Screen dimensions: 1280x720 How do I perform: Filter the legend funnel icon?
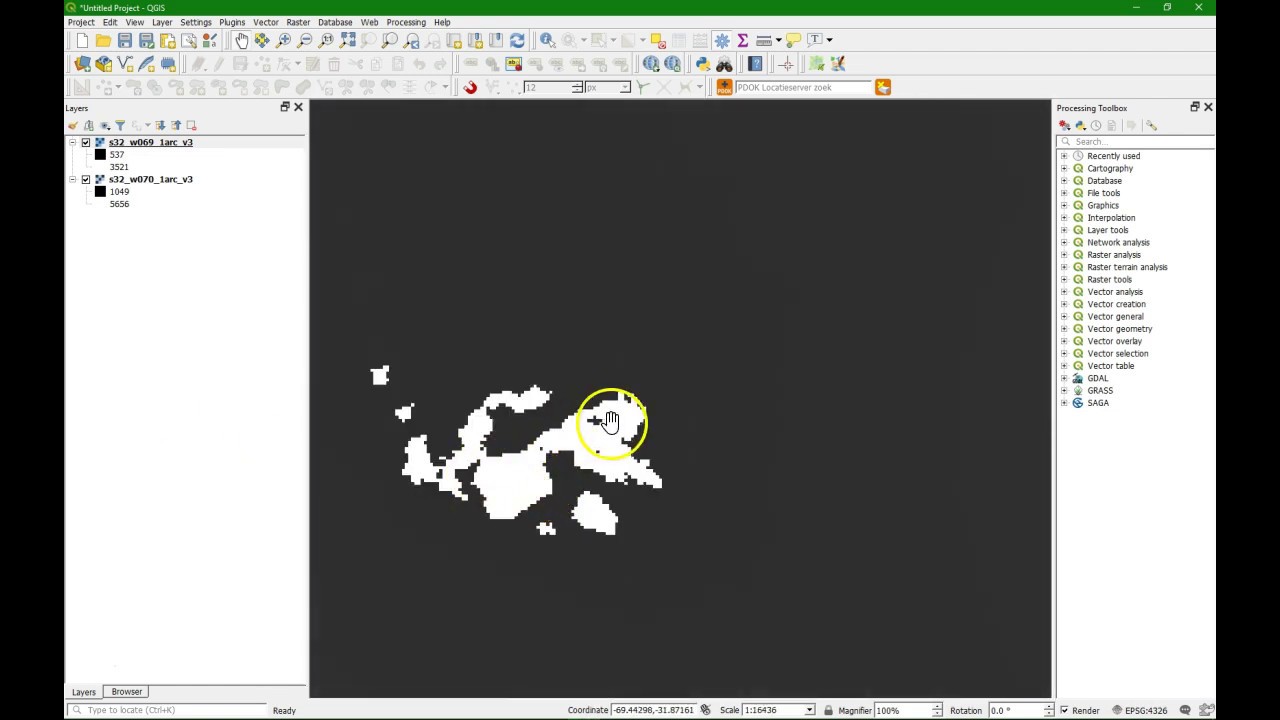pyautogui.click(x=120, y=125)
